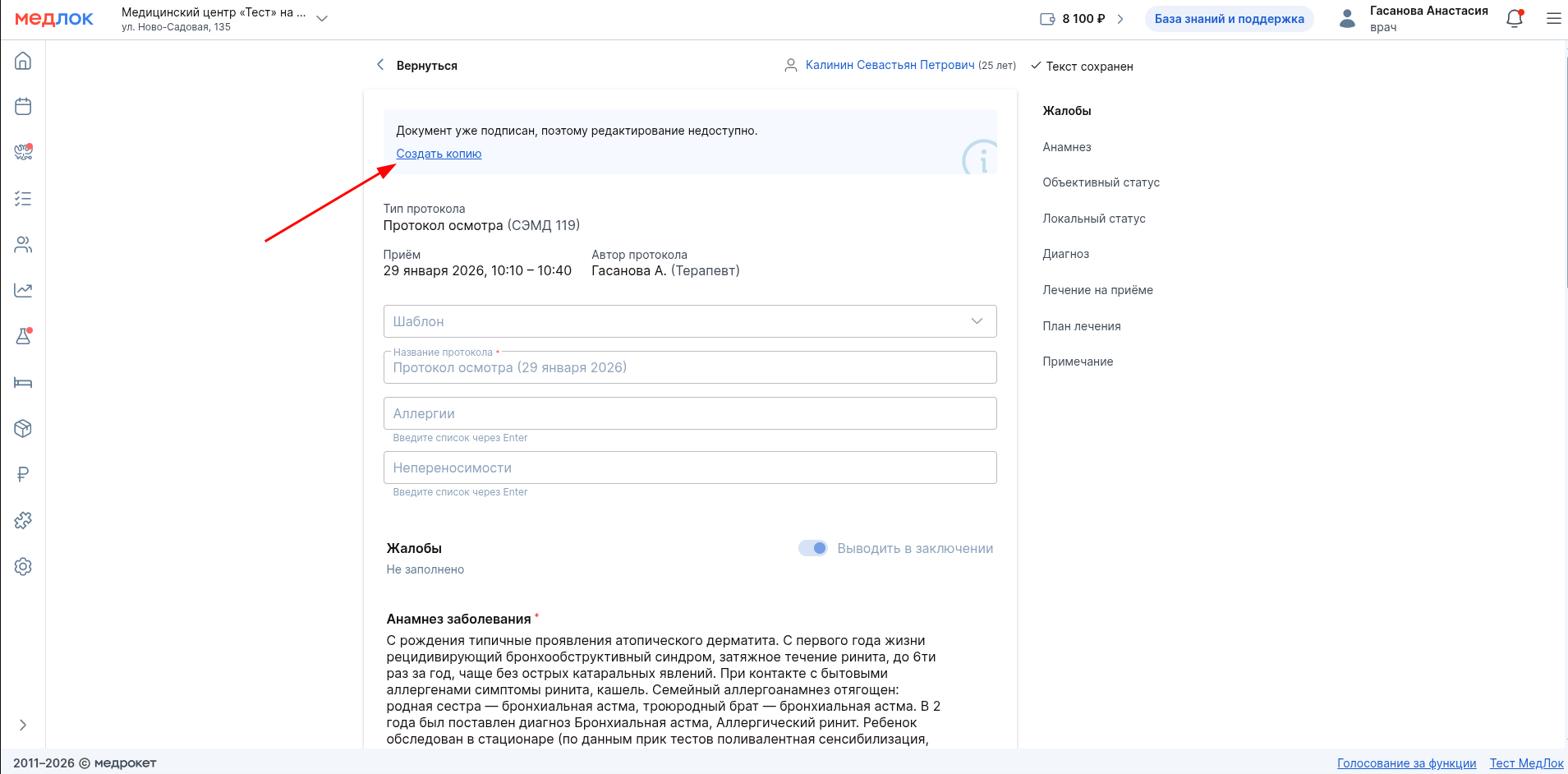Expand the sidebar with the bottom arrow
This screenshot has width=1568, height=774.
click(23, 725)
